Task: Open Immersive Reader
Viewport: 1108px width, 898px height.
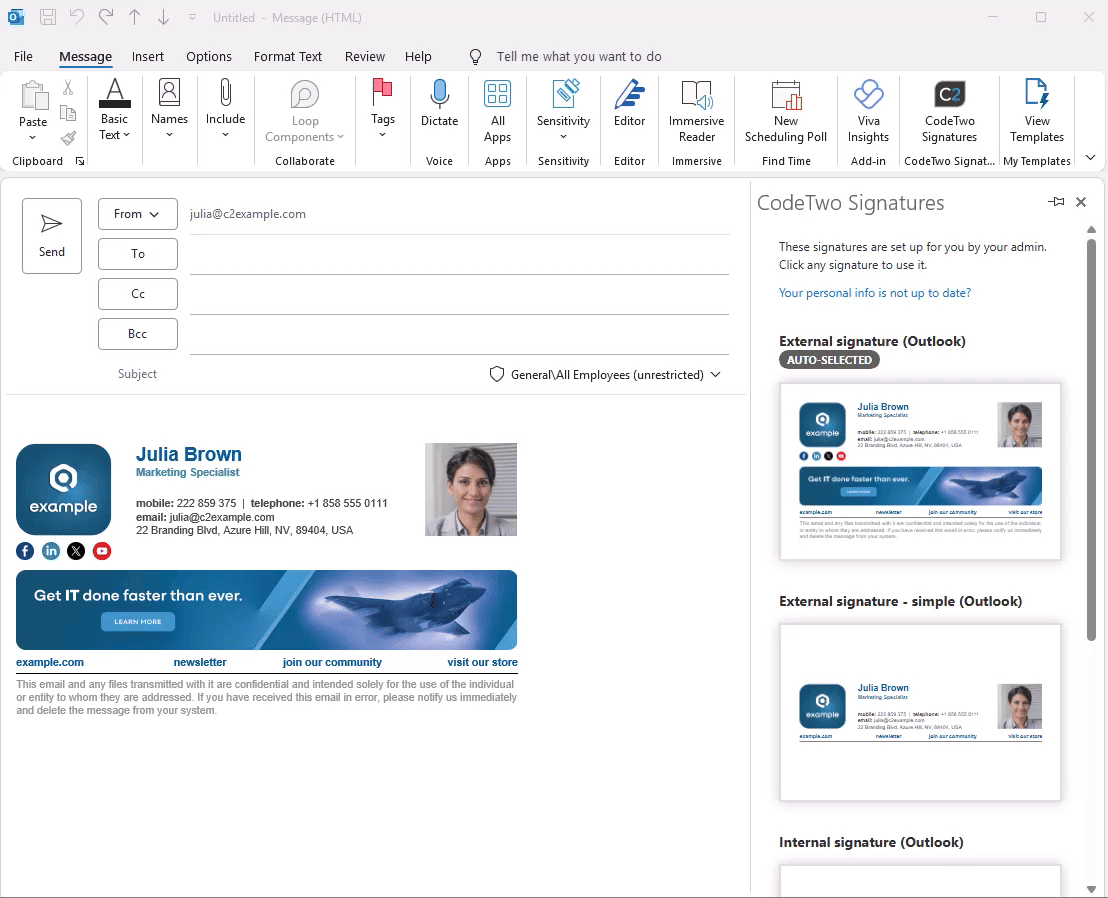Action: 697,112
